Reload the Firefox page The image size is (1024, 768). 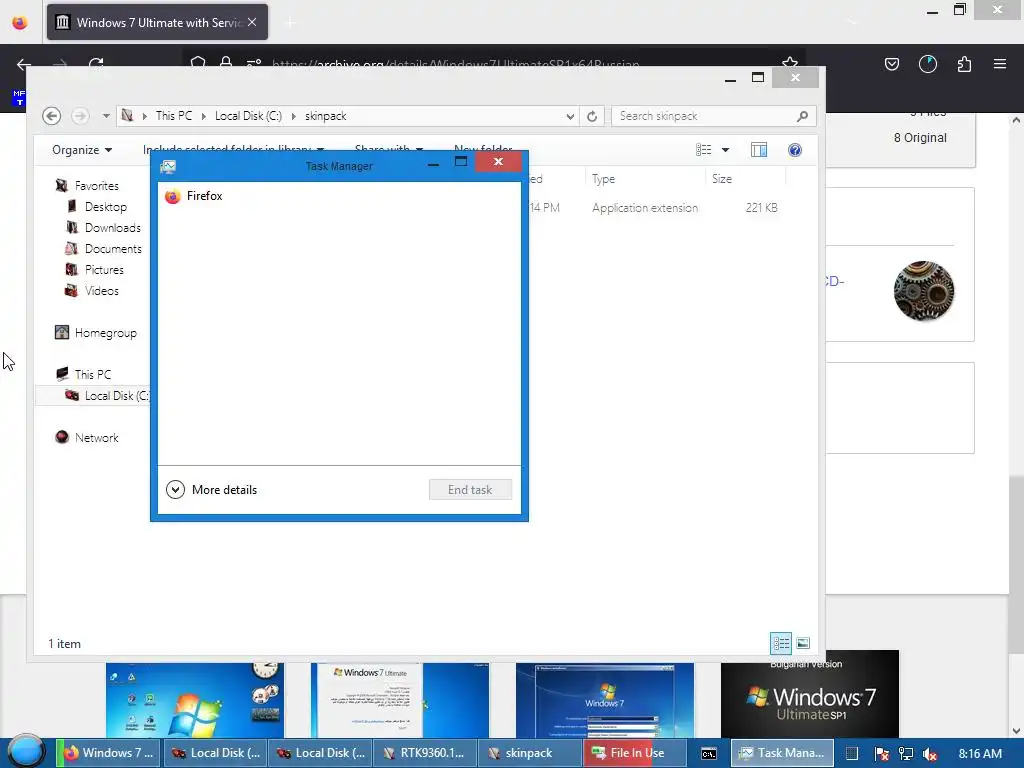point(96,65)
